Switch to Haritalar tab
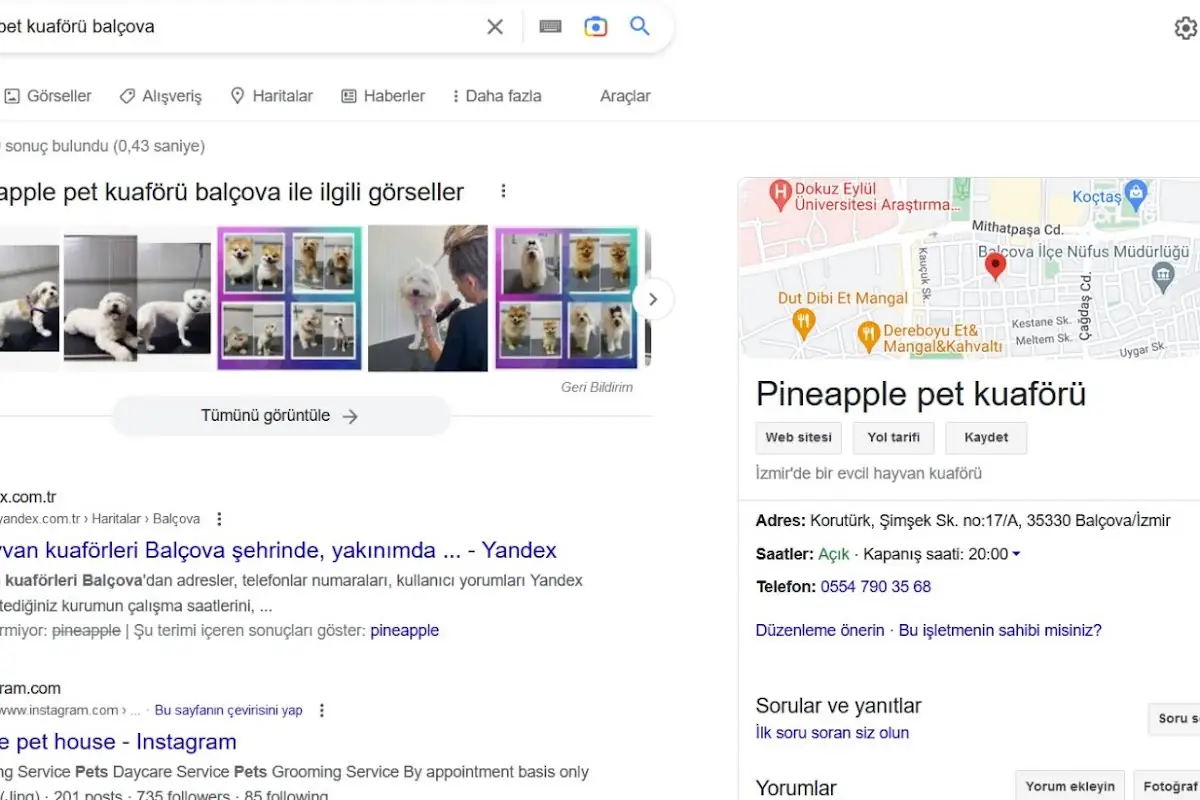The image size is (1200, 800). tap(272, 96)
